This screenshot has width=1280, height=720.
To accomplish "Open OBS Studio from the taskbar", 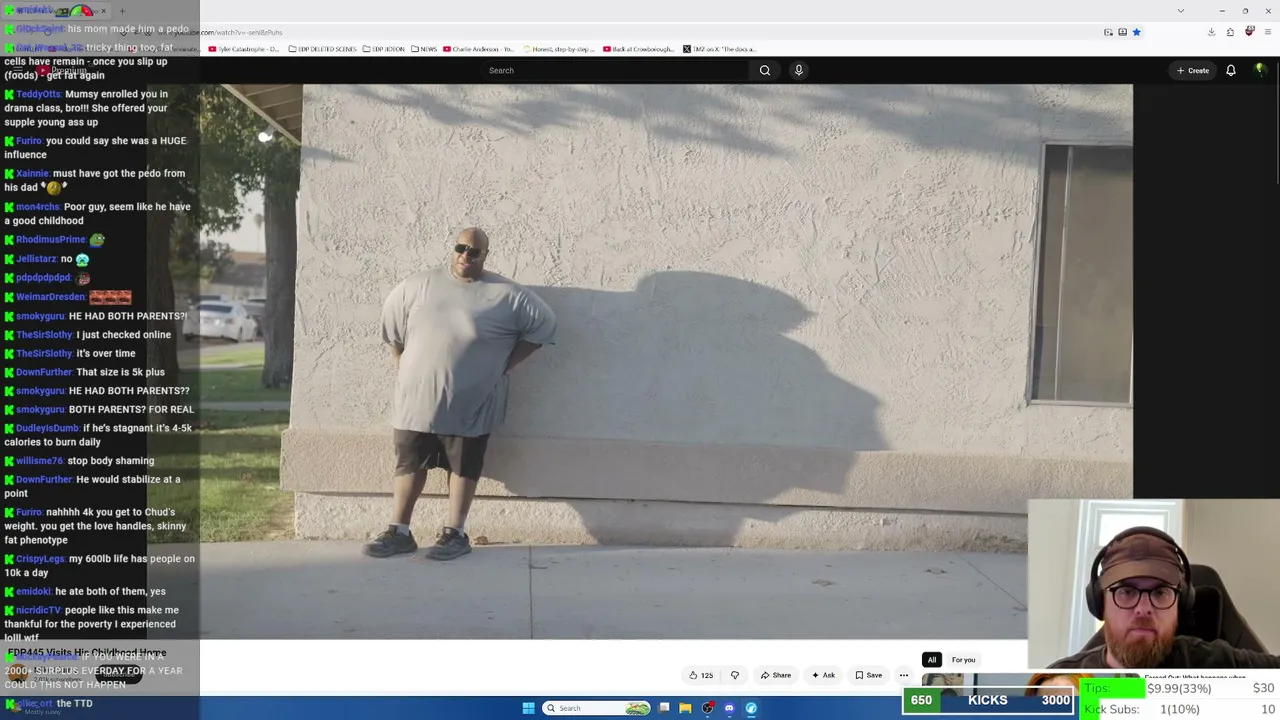I will (x=707, y=708).
